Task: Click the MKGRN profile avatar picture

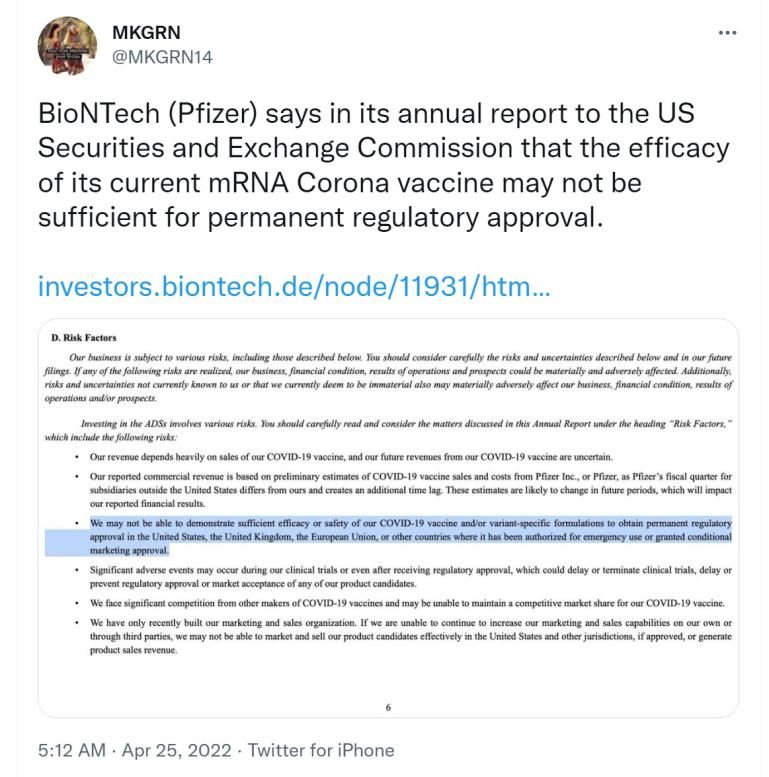Action: (x=67, y=45)
